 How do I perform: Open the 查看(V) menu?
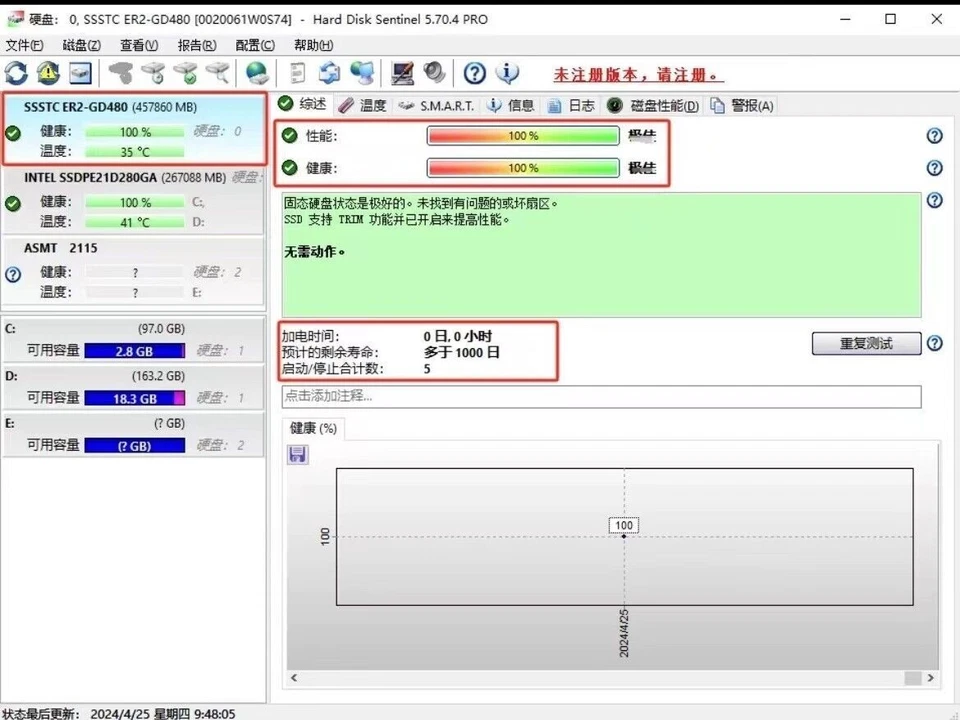point(139,45)
